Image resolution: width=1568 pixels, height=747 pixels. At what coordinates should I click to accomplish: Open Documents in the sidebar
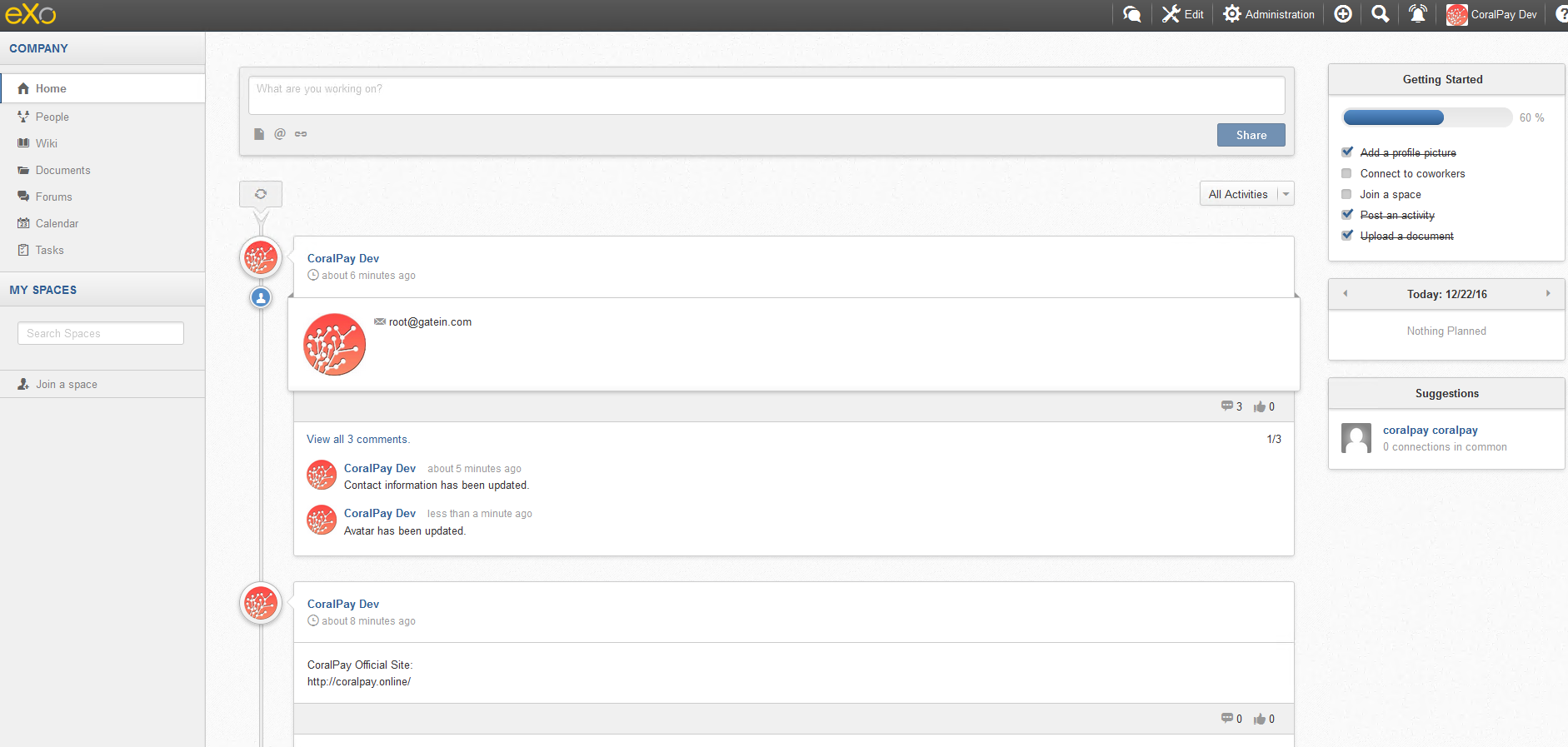[x=62, y=170]
